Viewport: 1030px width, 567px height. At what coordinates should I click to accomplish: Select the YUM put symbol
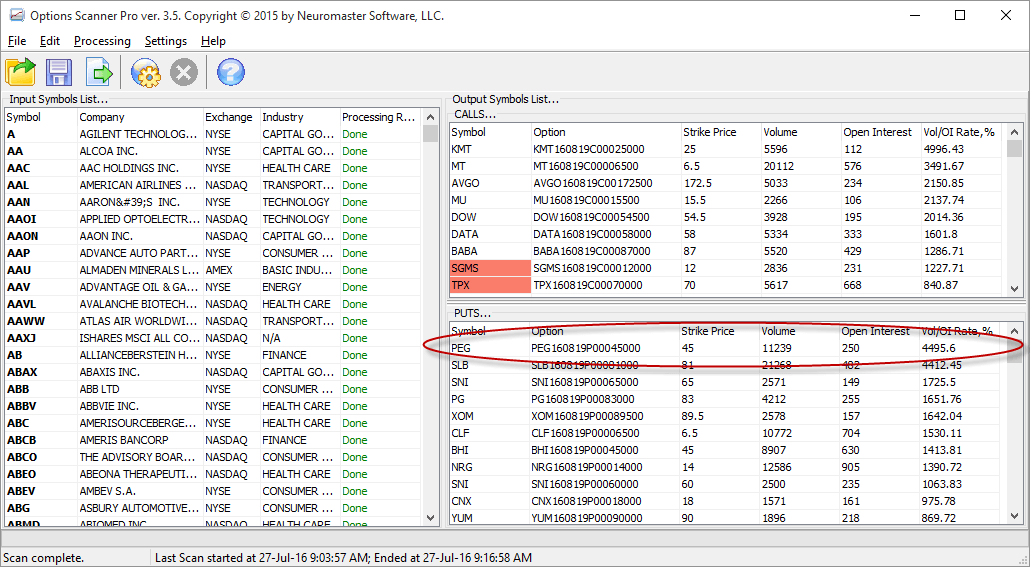pos(462,518)
